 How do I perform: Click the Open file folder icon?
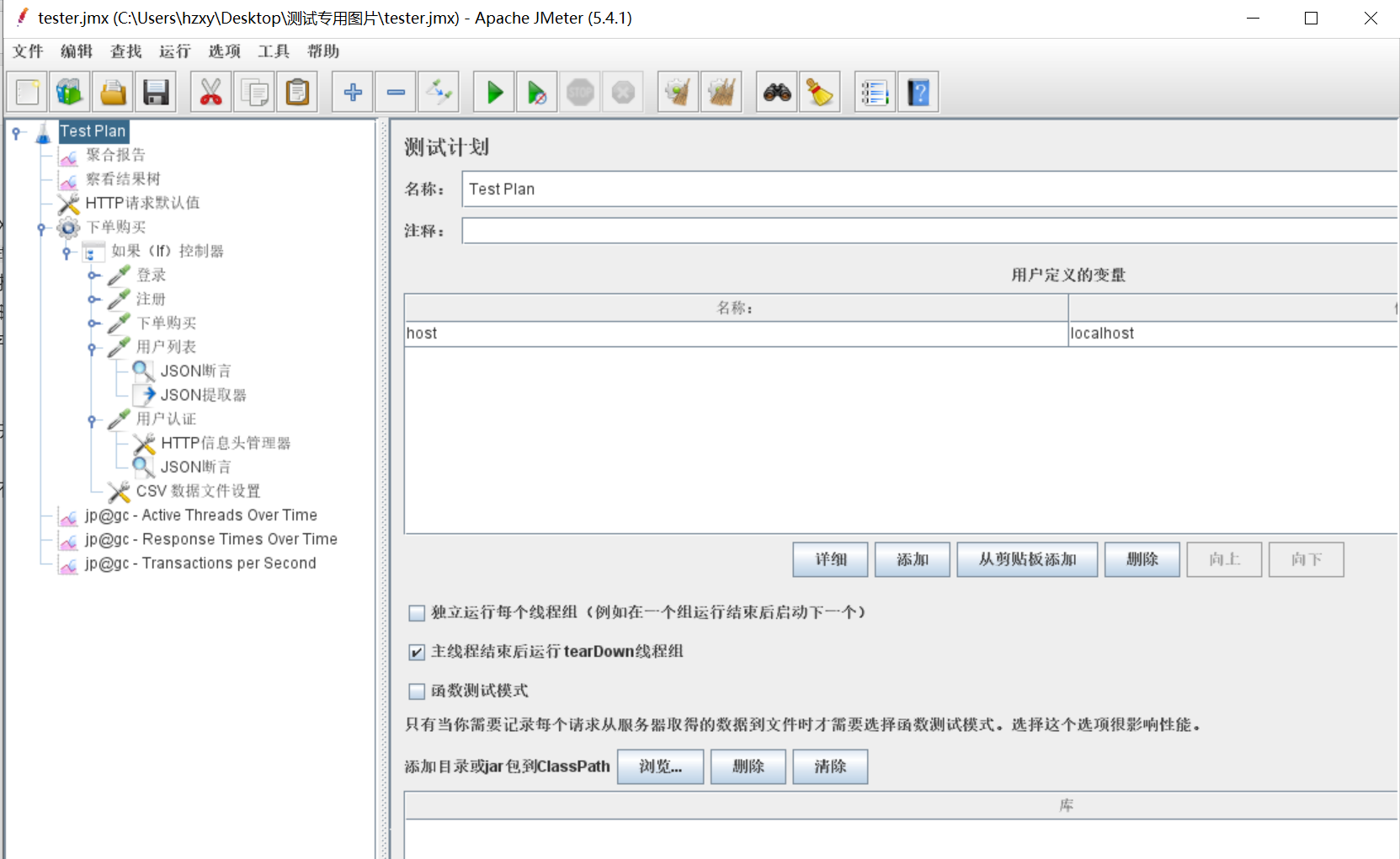[x=113, y=92]
